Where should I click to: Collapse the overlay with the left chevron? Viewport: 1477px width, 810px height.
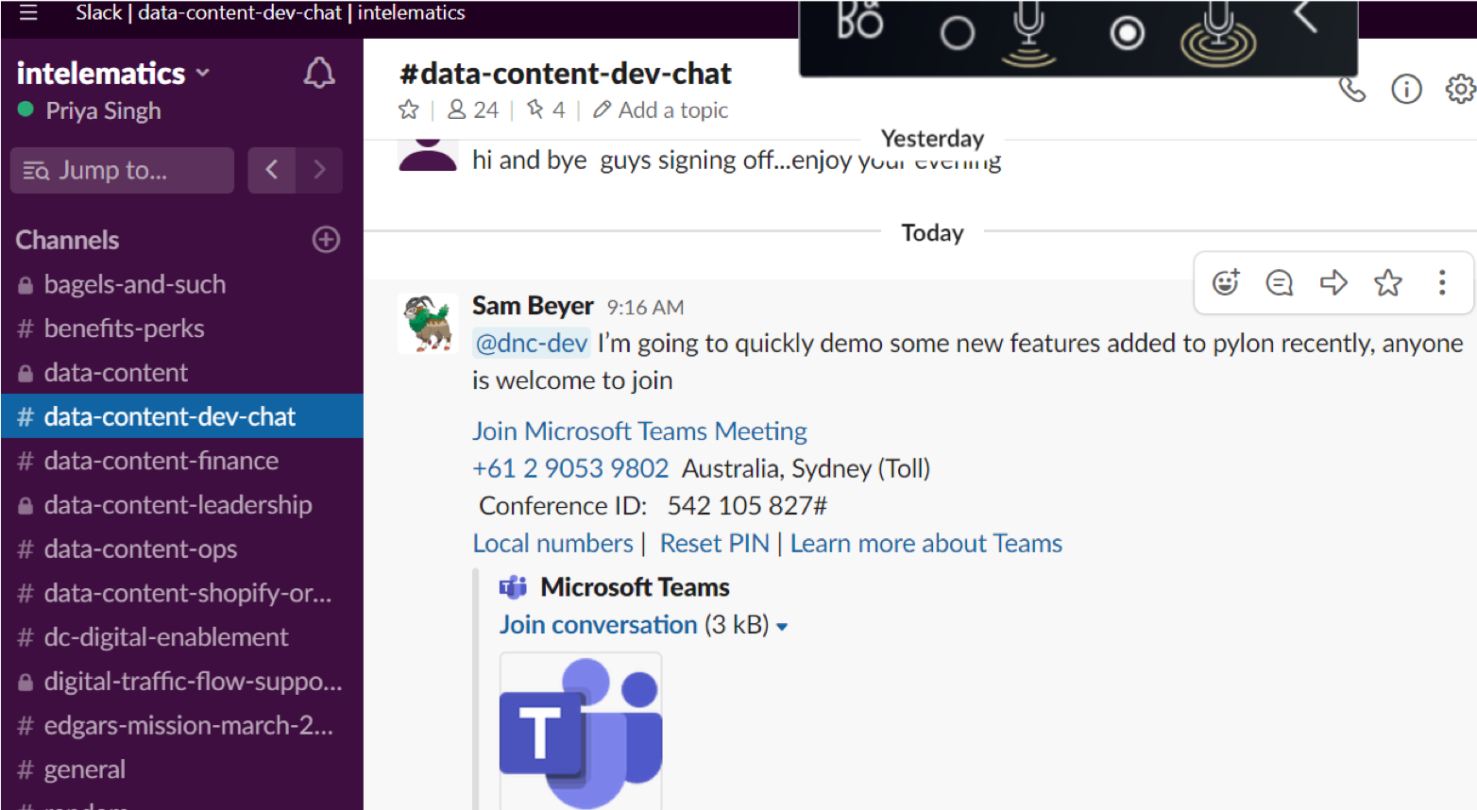(1304, 15)
